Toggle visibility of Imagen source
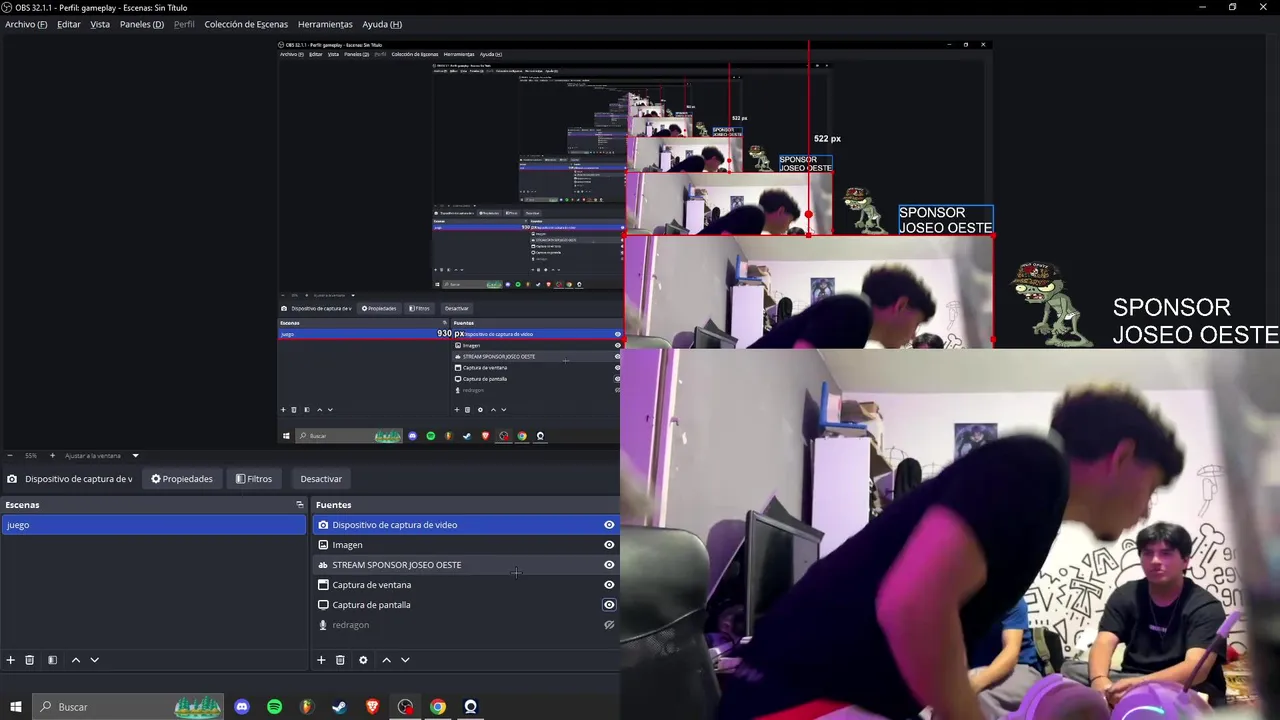This screenshot has width=1280, height=720. coord(609,545)
